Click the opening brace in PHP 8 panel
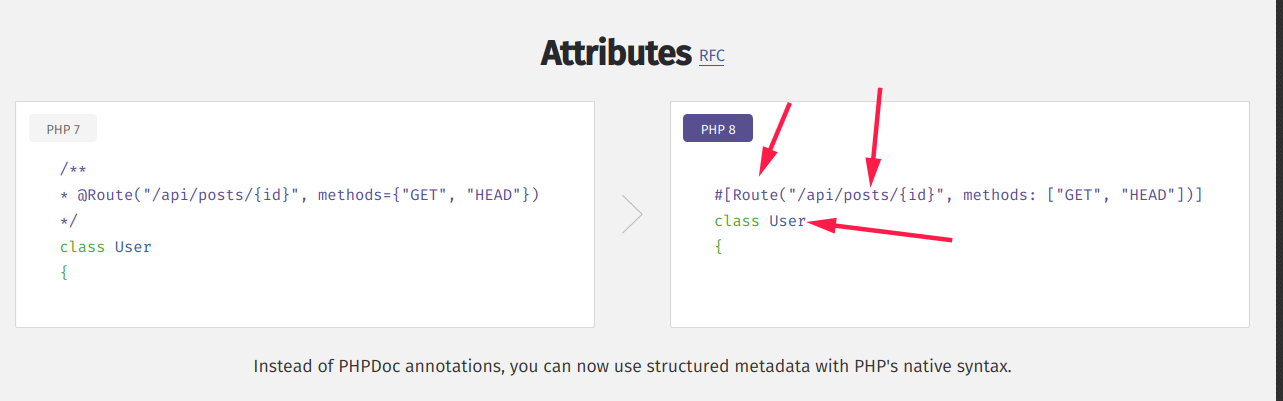 [718, 246]
